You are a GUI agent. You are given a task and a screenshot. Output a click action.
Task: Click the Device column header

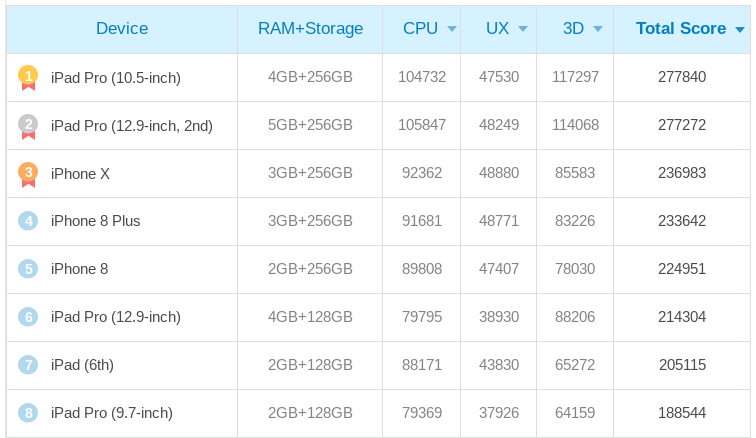pyautogui.click(x=122, y=28)
